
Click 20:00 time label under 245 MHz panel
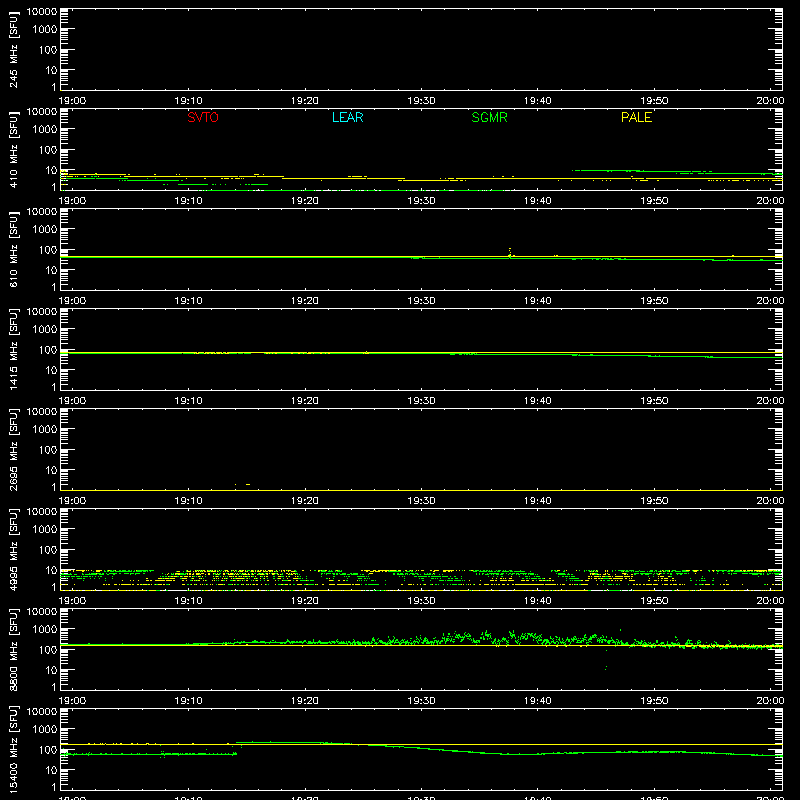(770, 101)
